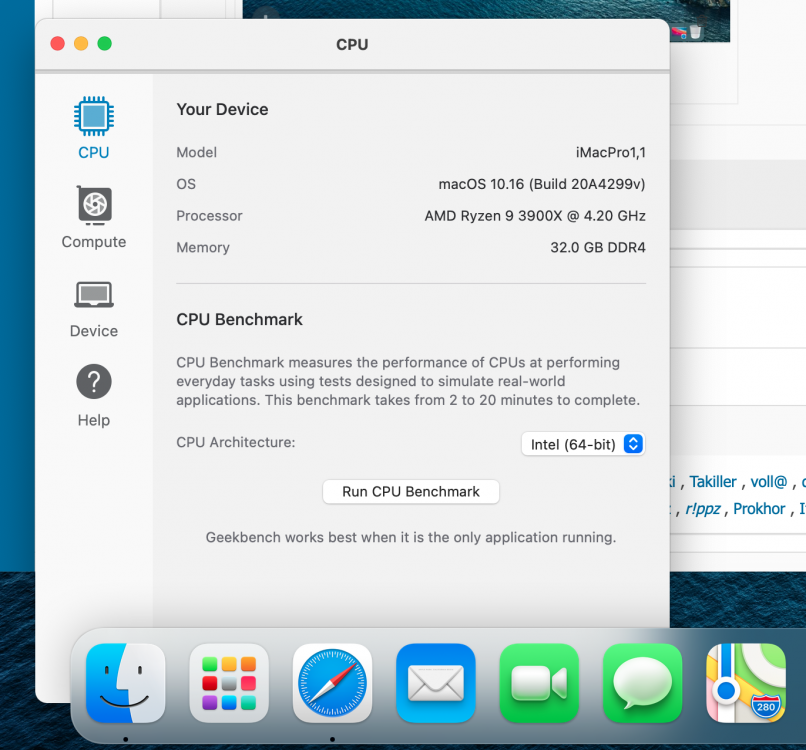The height and width of the screenshot is (750, 806).
Task: Open Mail from the Dock
Action: click(436, 683)
